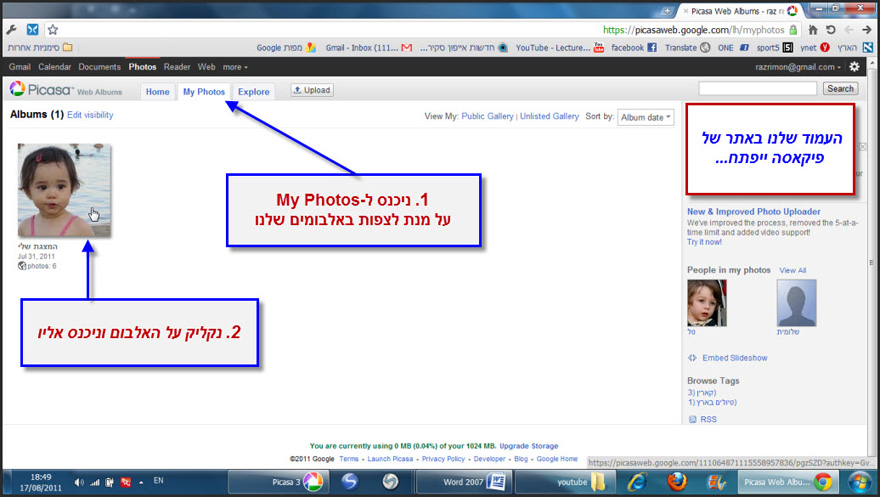Open a new tab with the plus button
The width and height of the screenshot is (880, 497).
(x=667, y=11)
